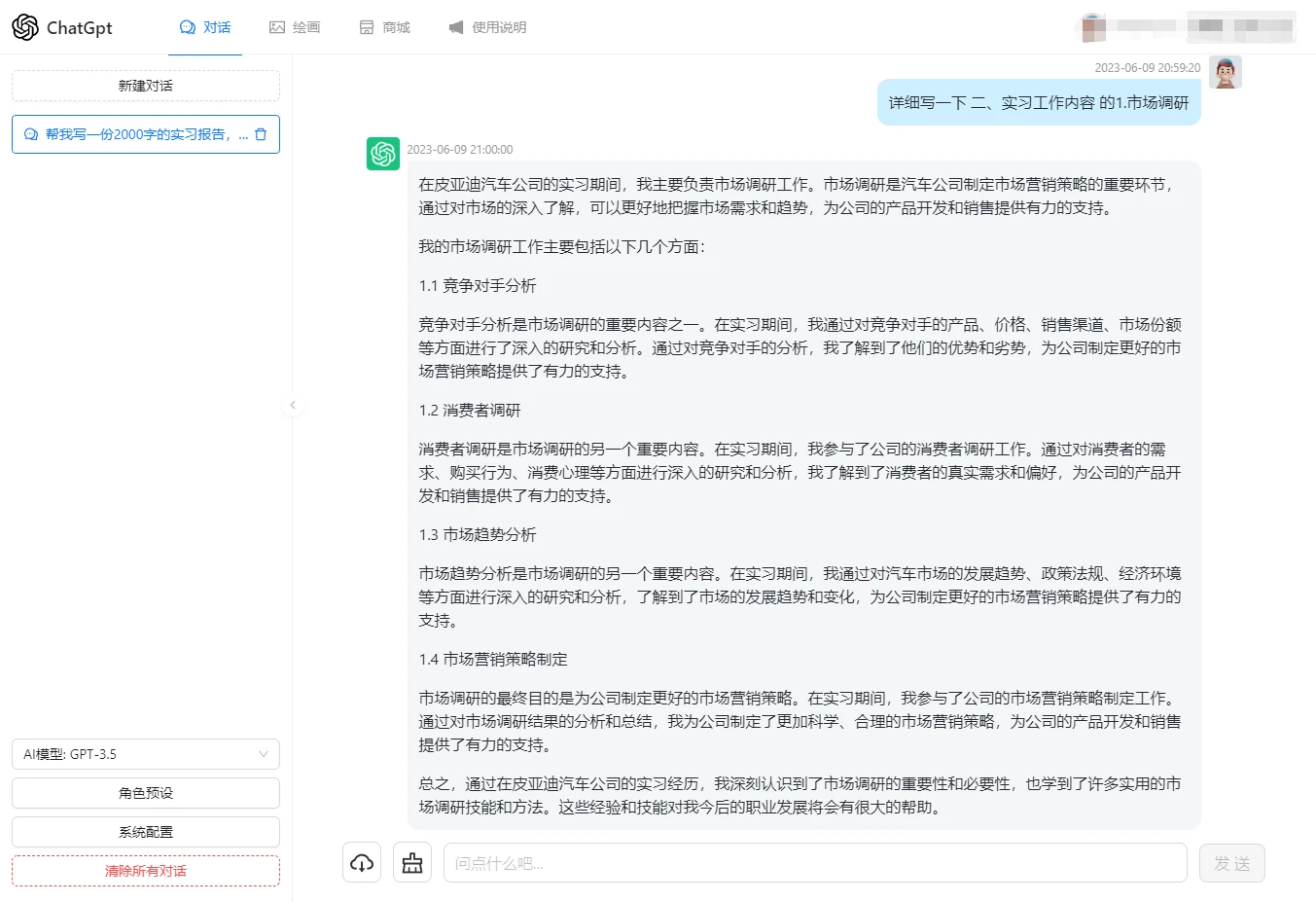Viewport: 1316px width, 902px height.
Task: Click the clear chat broom icon
Action: (412, 863)
